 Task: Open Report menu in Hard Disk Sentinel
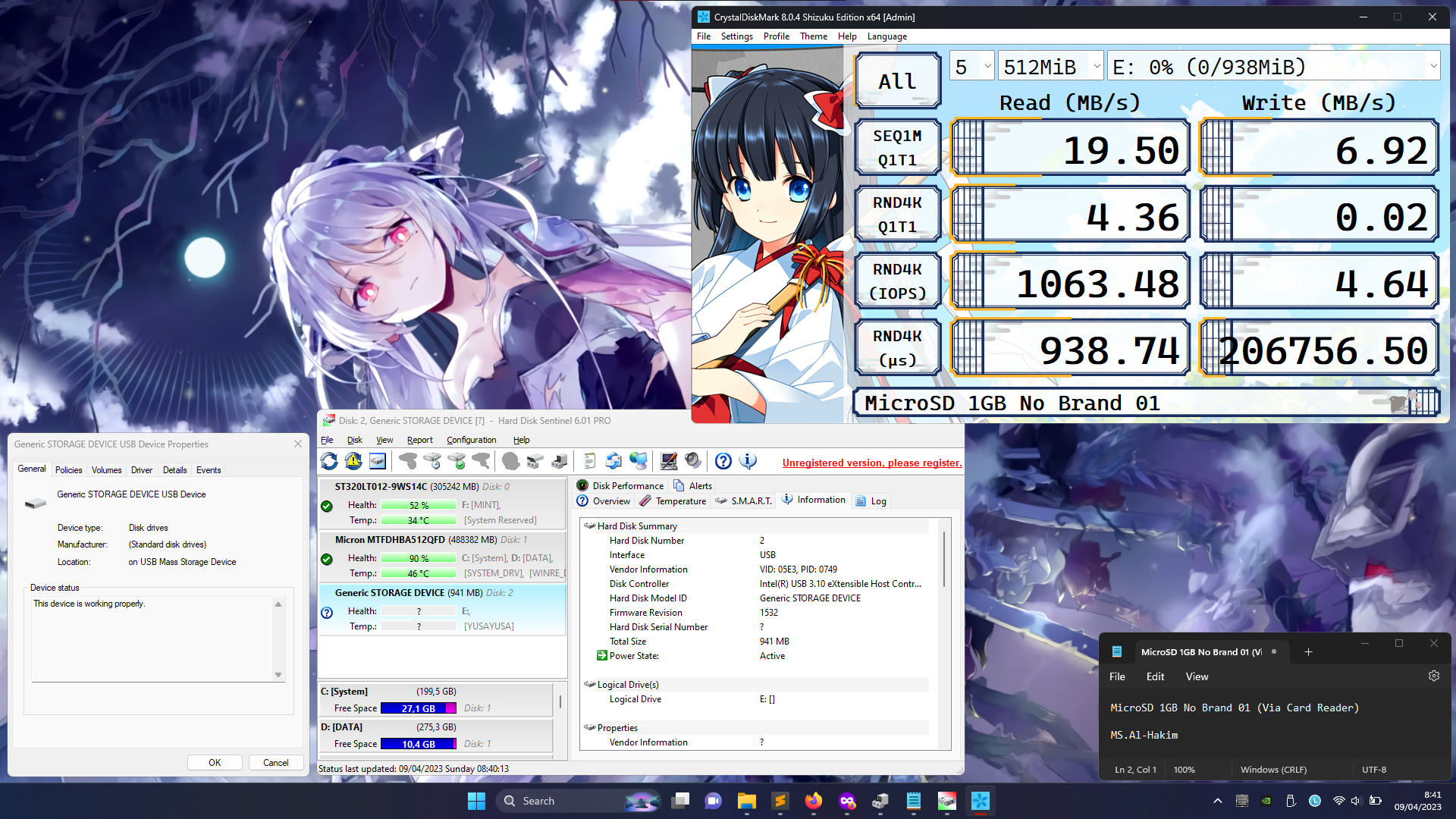coord(419,440)
